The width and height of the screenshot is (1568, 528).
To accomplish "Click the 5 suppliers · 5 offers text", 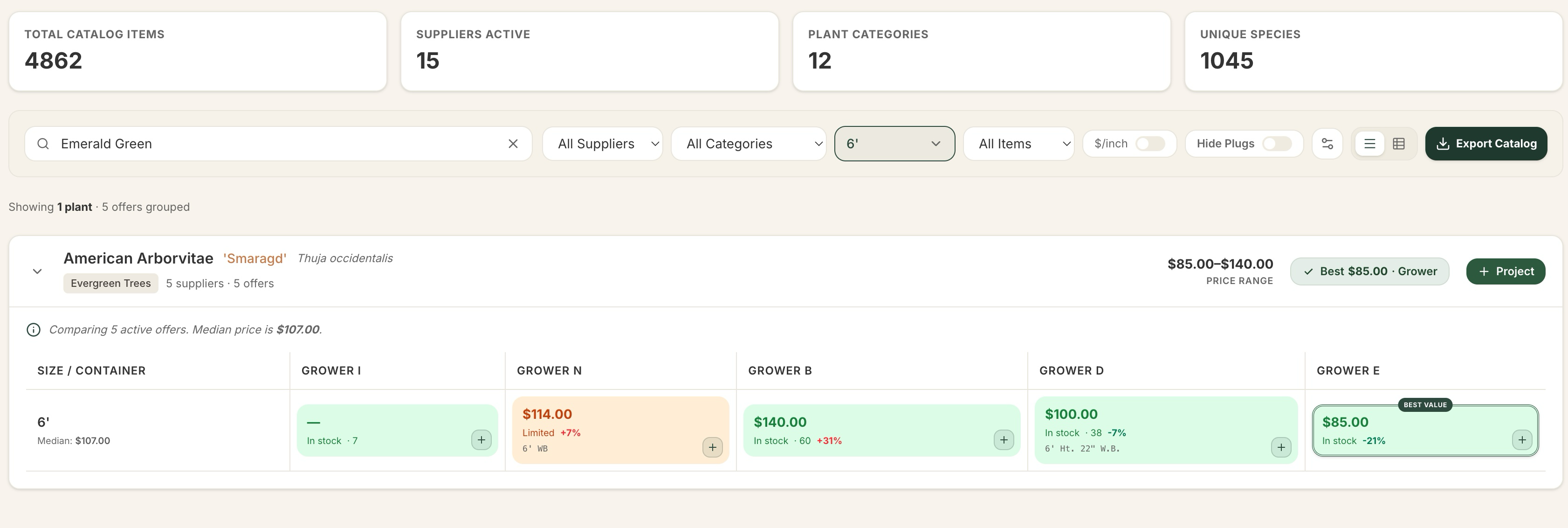I will (220, 283).
